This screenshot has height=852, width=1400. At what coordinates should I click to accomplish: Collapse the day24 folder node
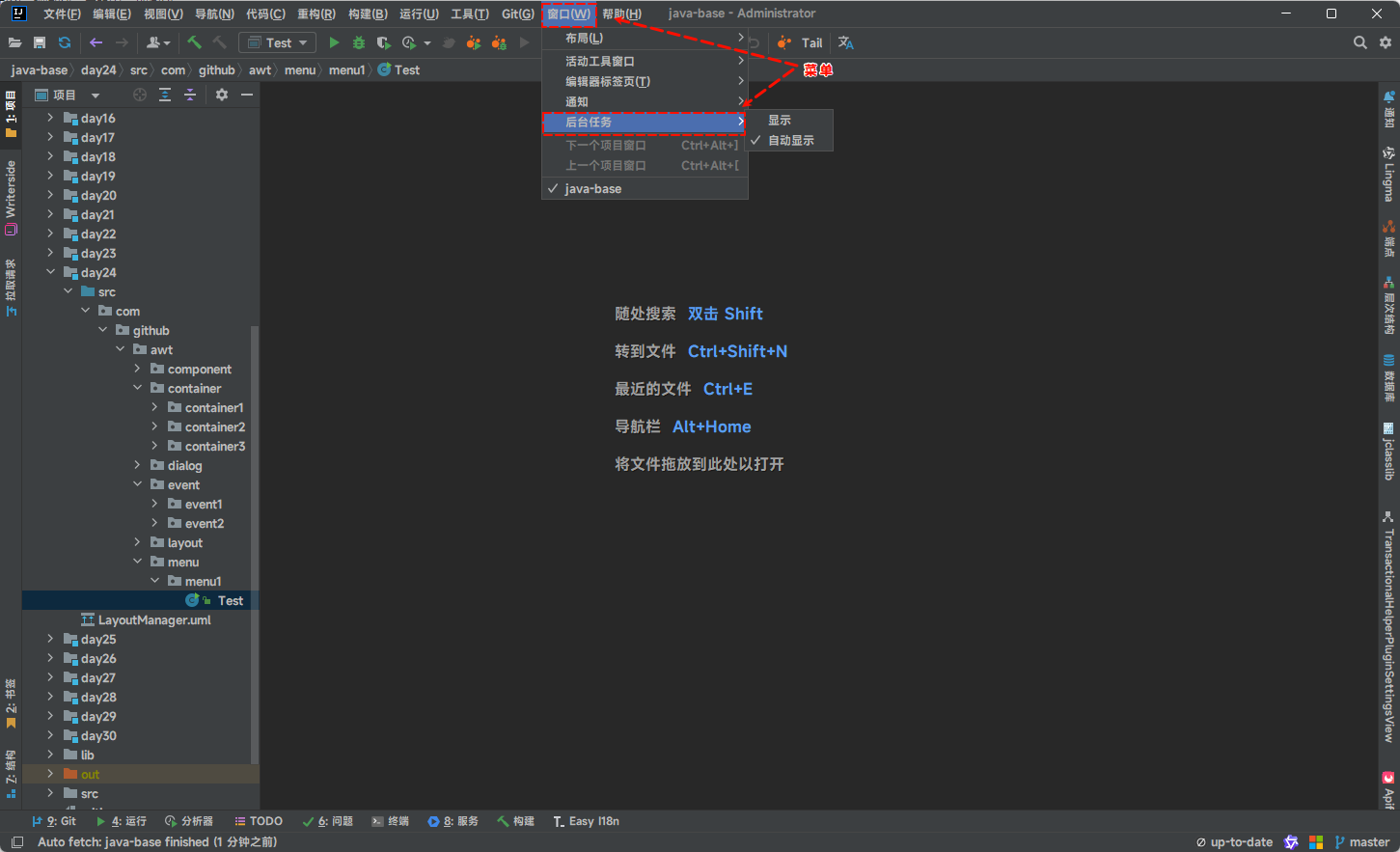click(x=50, y=272)
